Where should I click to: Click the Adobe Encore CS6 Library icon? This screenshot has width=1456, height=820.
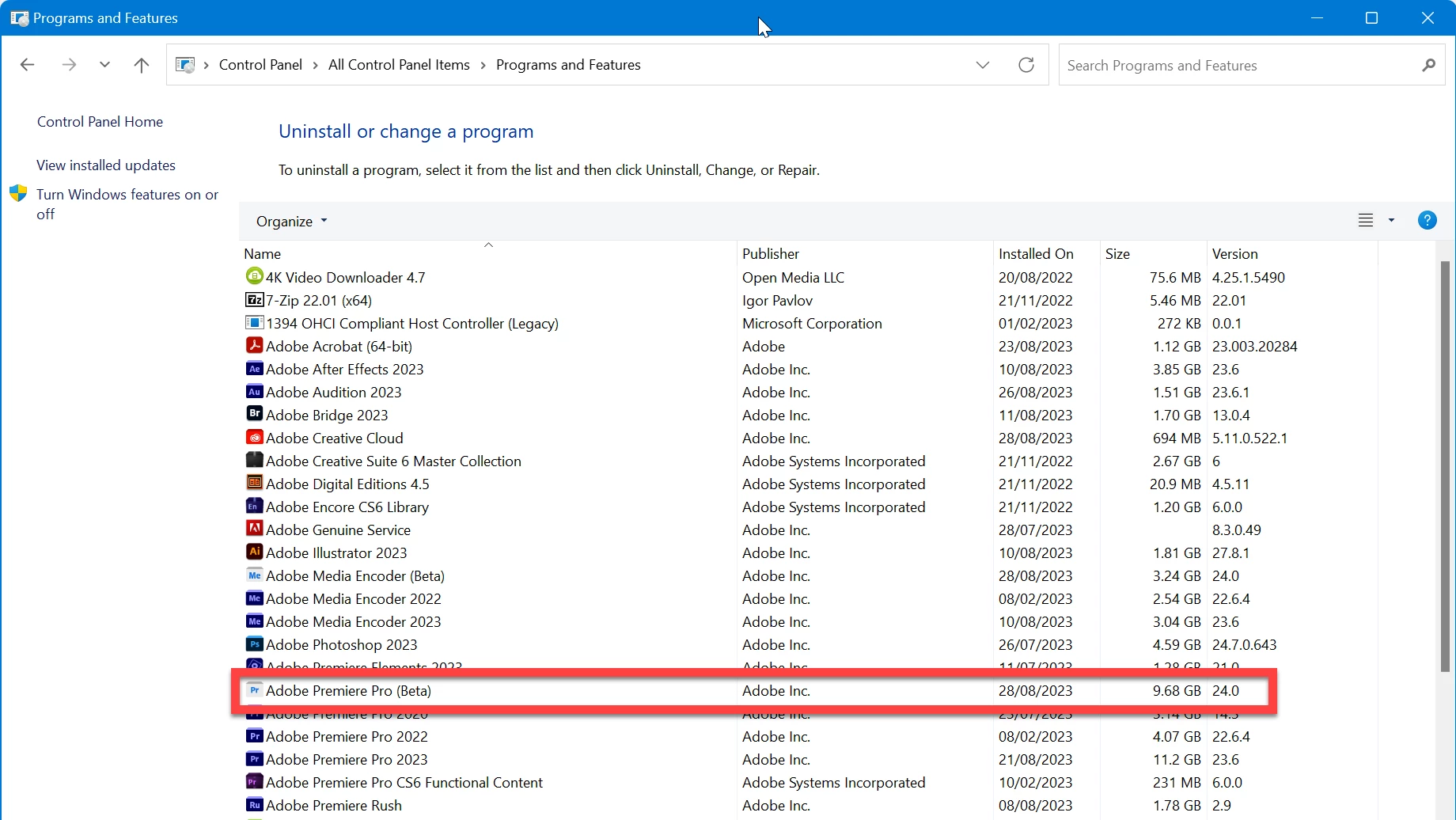tap(254, 506)
